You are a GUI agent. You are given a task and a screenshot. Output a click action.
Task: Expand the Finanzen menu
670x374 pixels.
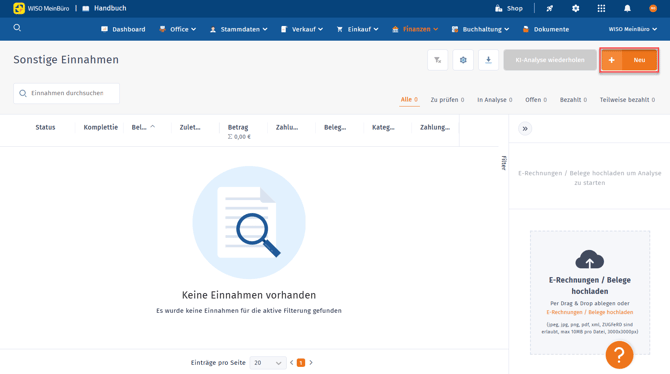[x=415, y=29]
